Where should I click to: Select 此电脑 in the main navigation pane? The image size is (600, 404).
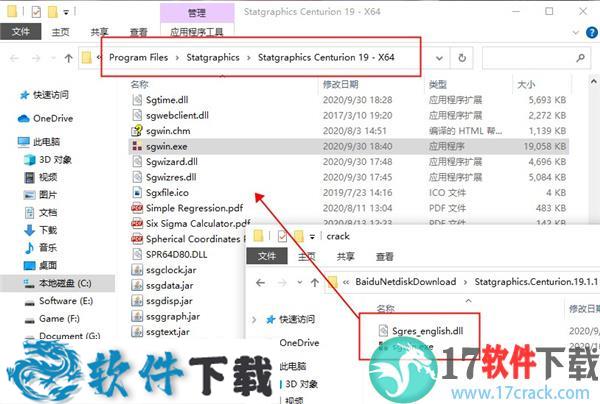point(46,142)
